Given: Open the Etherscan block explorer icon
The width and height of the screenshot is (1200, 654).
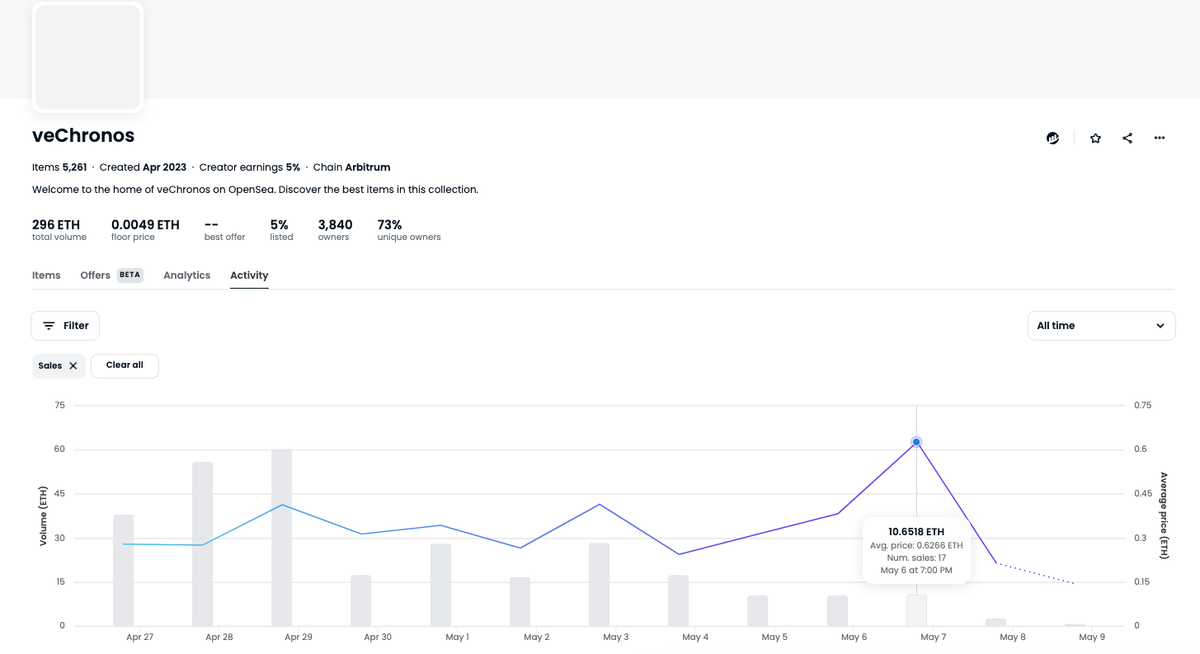Looking at the screenshot, I should click(x=1053, y=138).
